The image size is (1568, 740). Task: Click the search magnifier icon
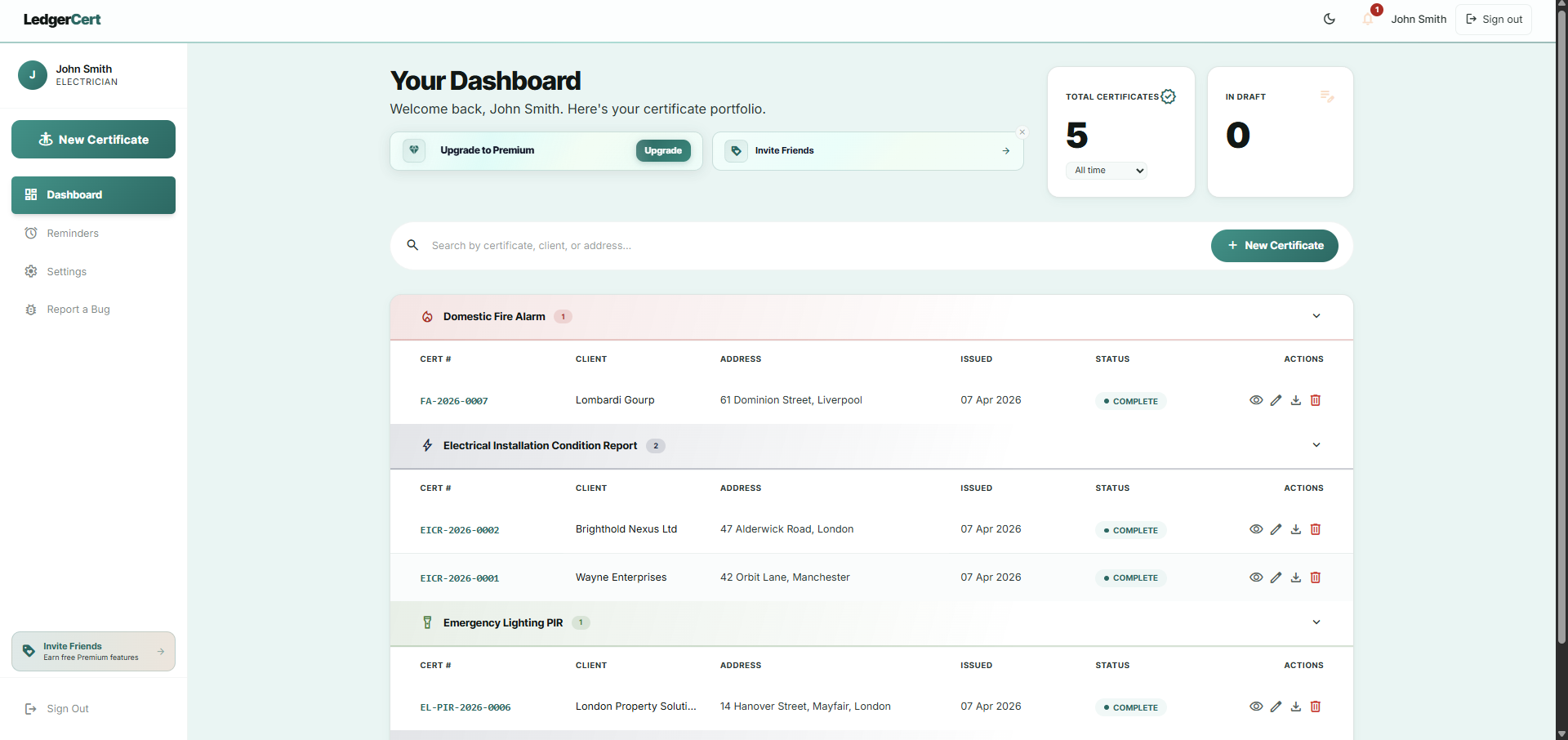tap(412, 245)
